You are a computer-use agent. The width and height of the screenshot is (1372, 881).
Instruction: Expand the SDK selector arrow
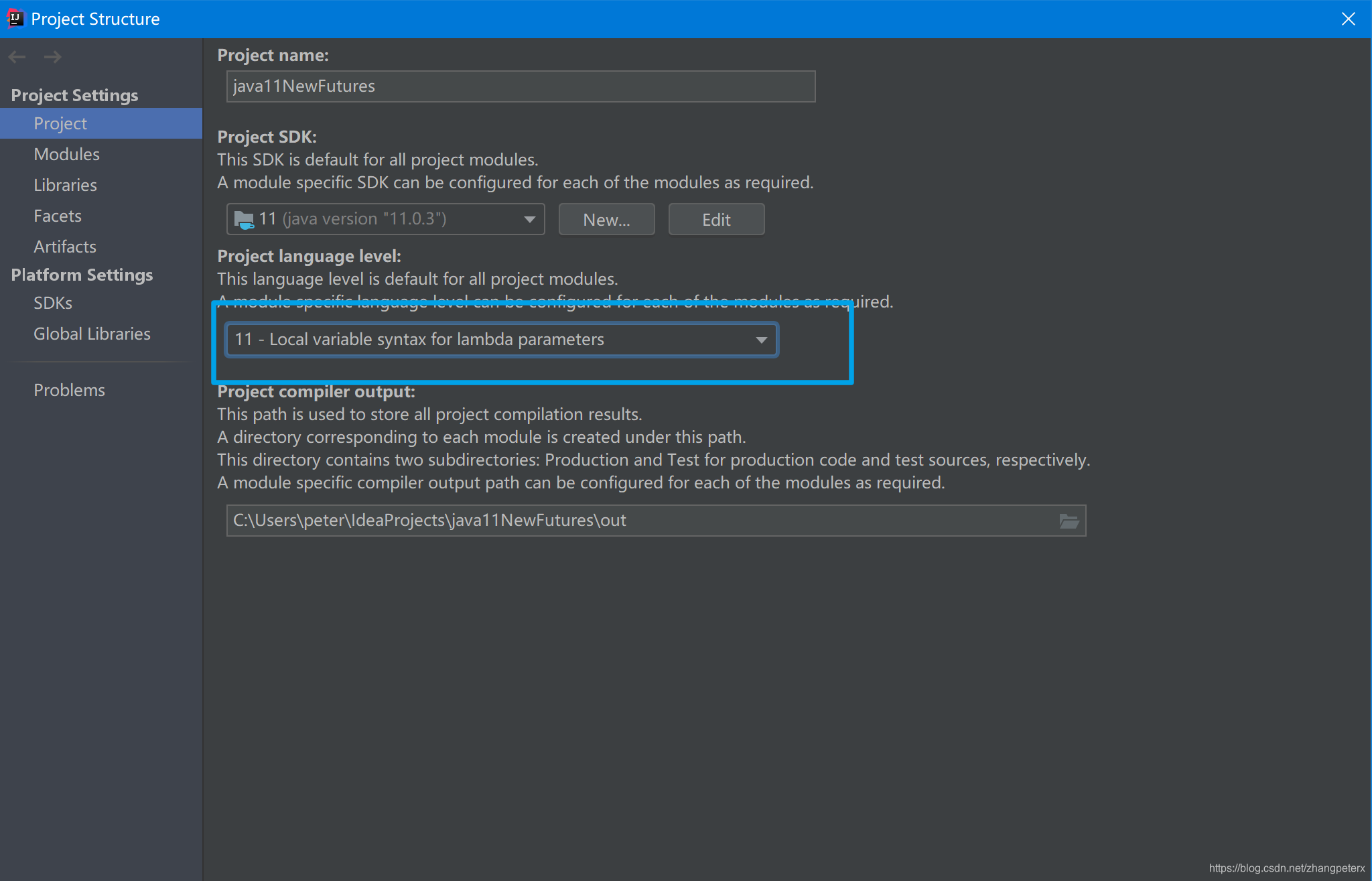529,219
